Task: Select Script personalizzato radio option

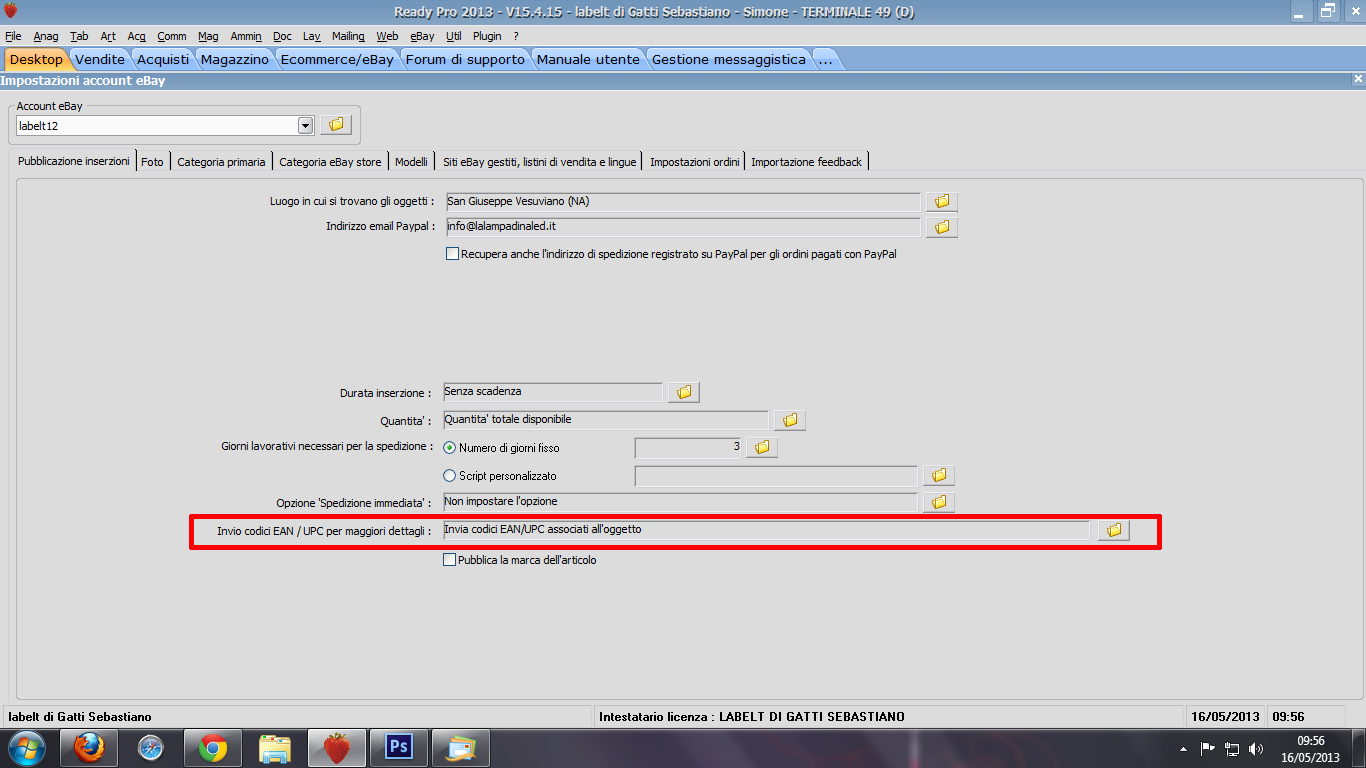Action: 449,476
